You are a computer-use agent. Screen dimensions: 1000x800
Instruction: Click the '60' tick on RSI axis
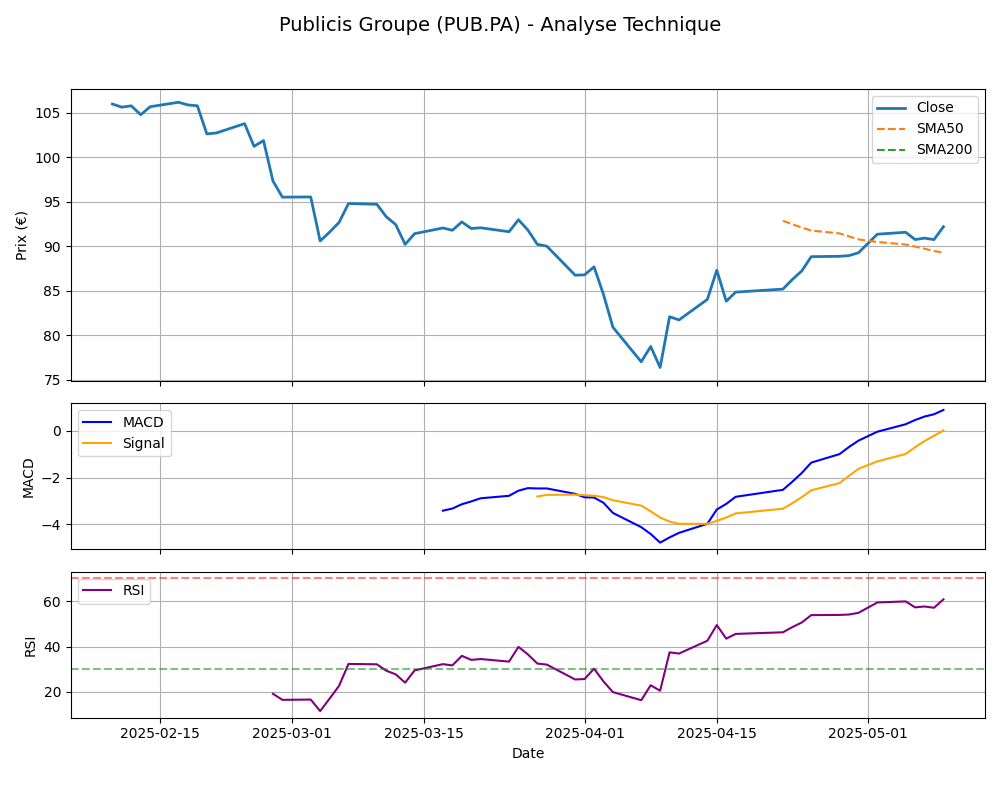pyautogui.click(x=52, y=602)
